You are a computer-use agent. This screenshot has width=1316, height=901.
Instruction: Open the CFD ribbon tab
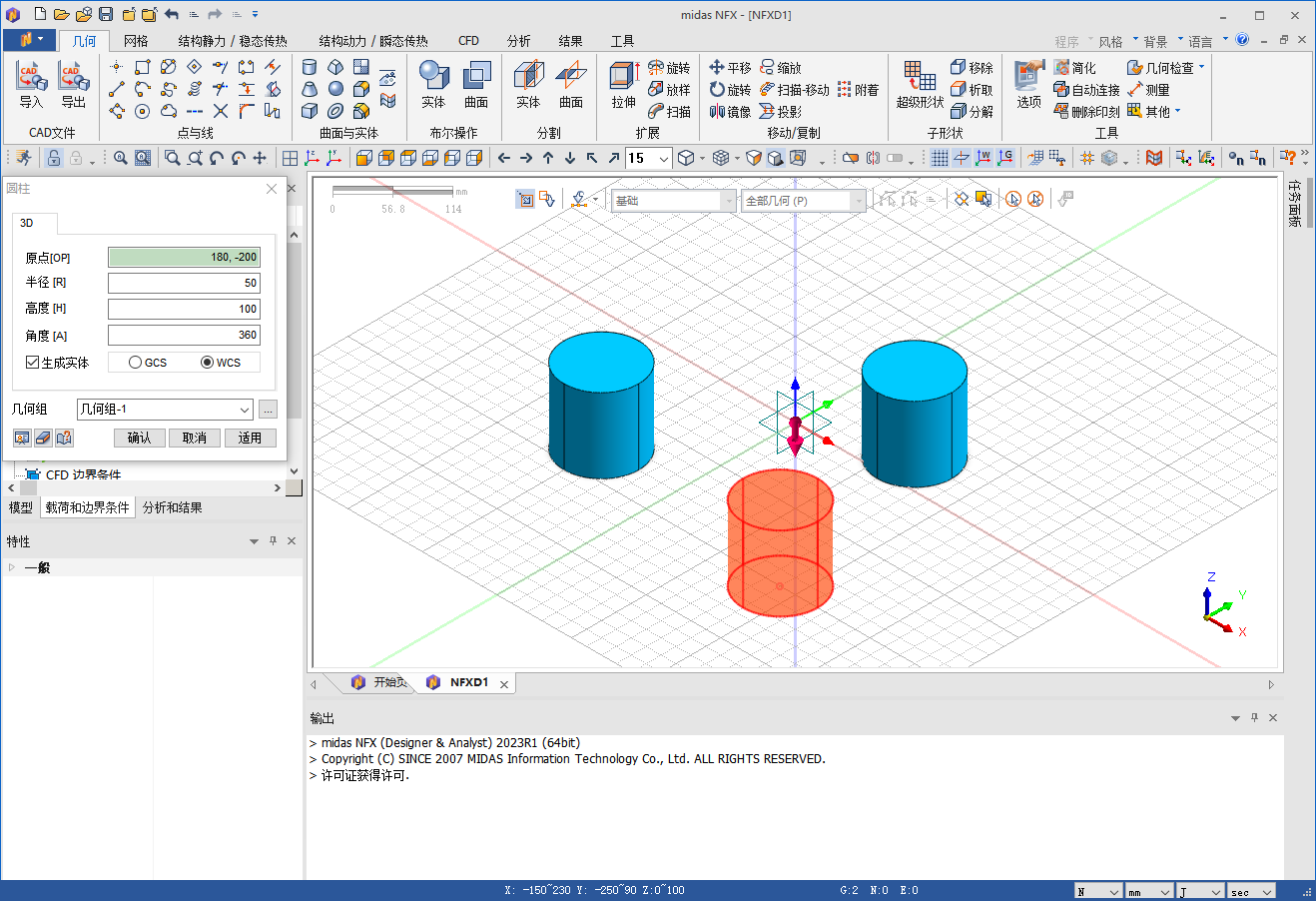pos(468,41)
